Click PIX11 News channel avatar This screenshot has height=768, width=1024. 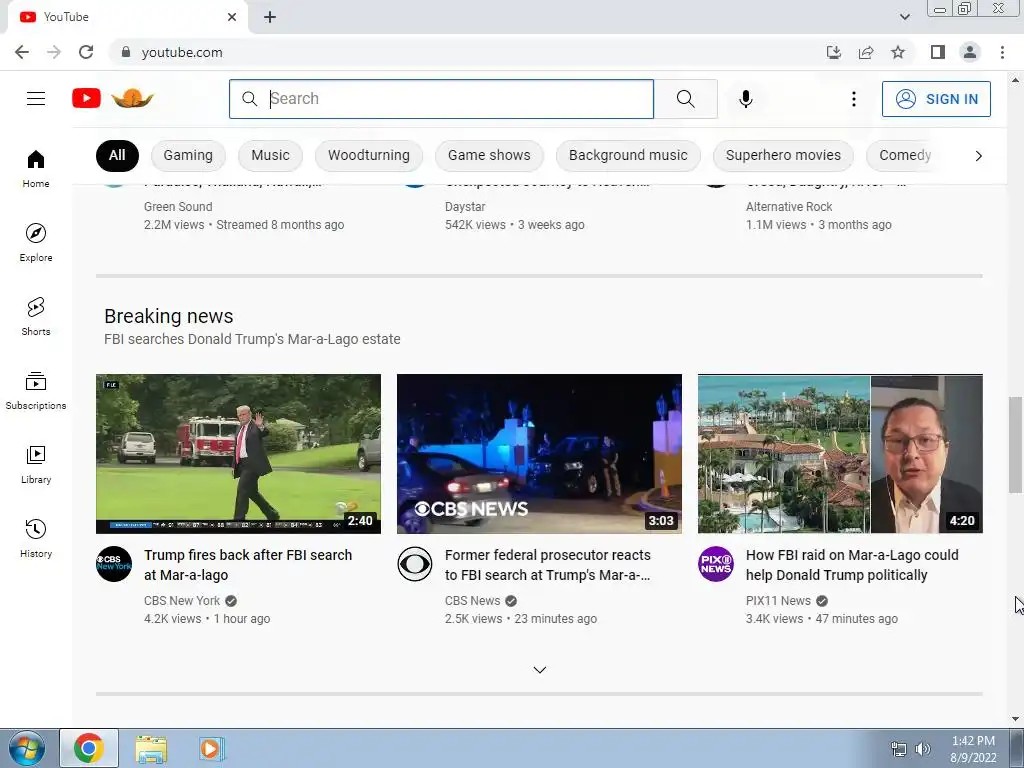(x=716, y=564)
